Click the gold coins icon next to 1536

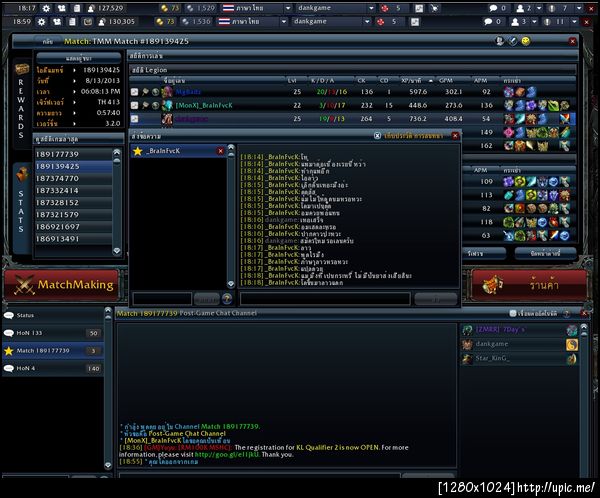click(160, 22)
